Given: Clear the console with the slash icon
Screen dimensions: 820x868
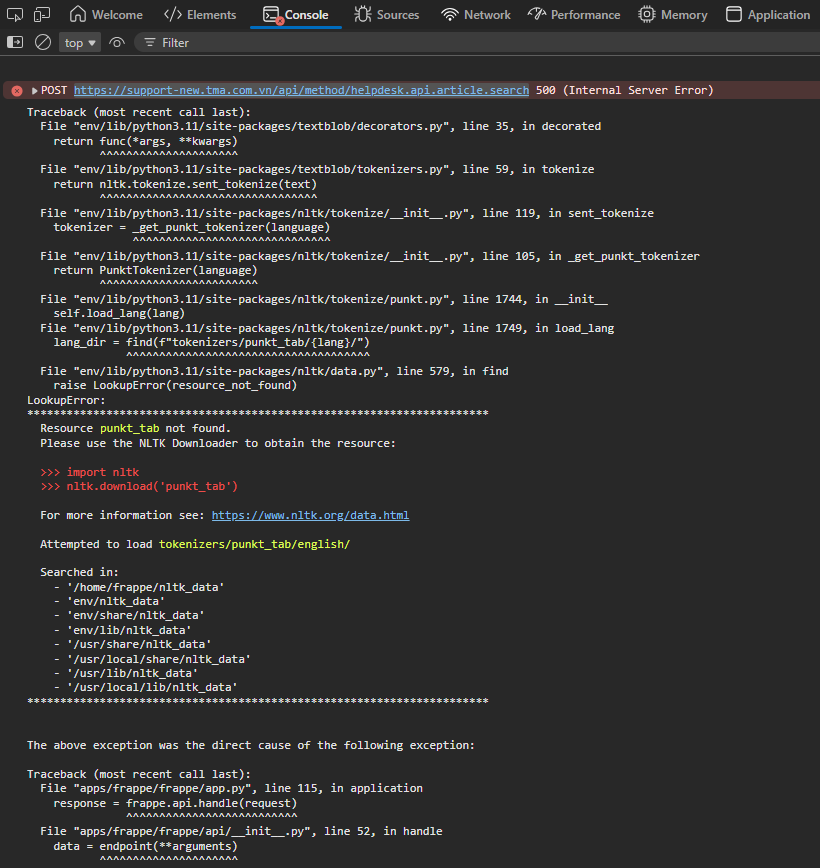Looking at the screenshot, I should [x=42, y=42].
